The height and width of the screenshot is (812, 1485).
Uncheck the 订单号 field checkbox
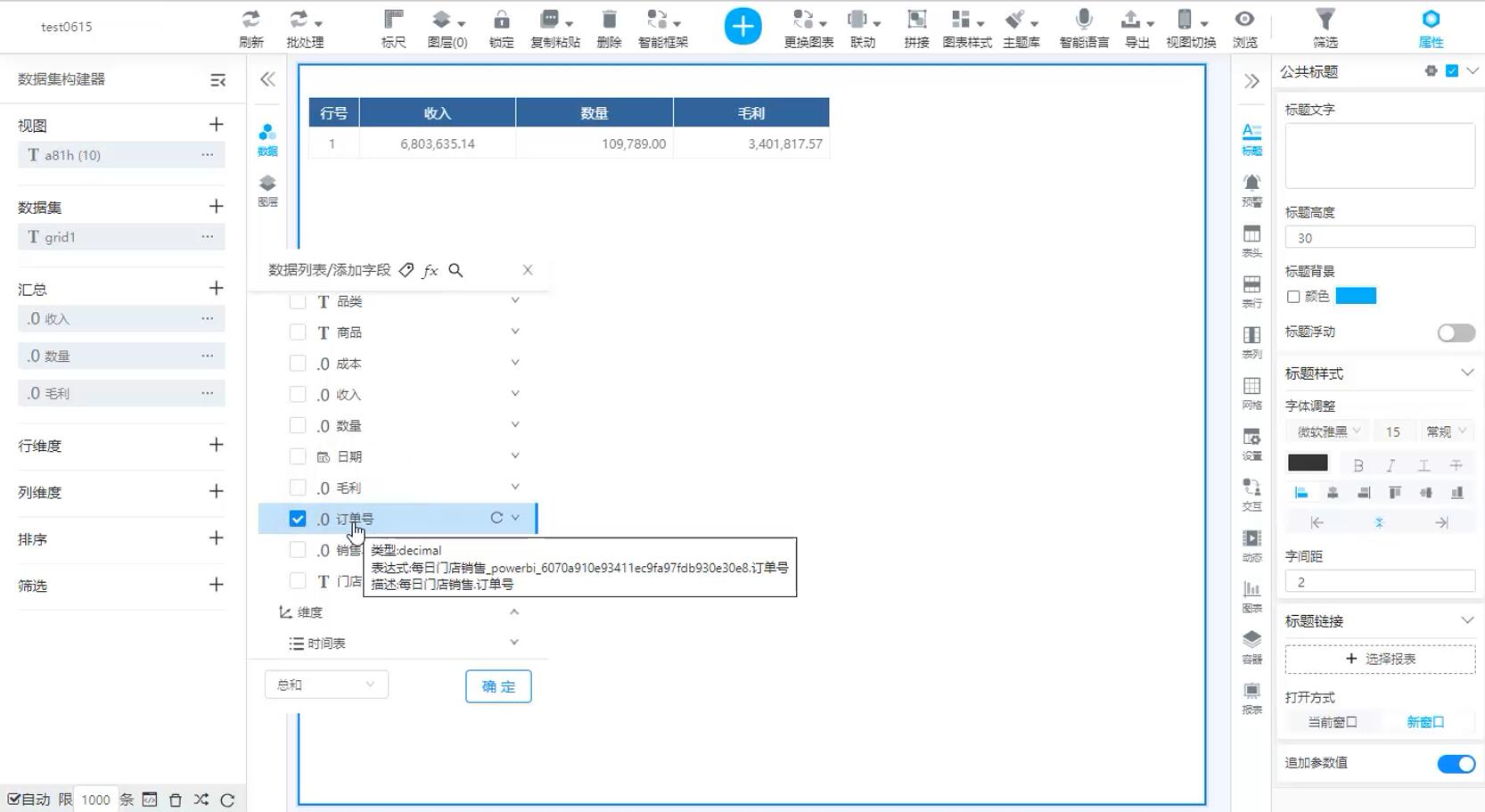[x=298, y=519]
